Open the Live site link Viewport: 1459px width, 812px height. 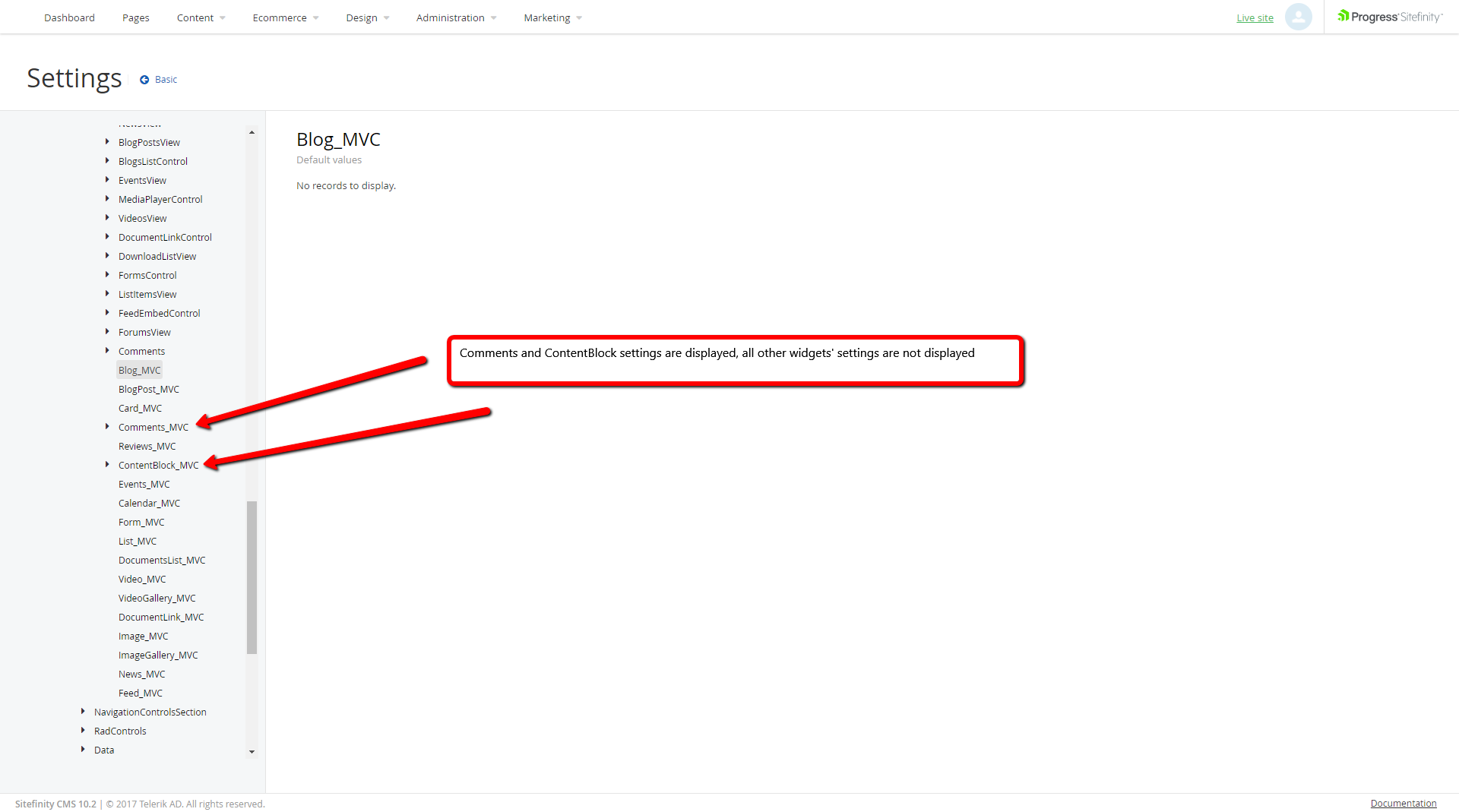click(x=1255, y=17)
